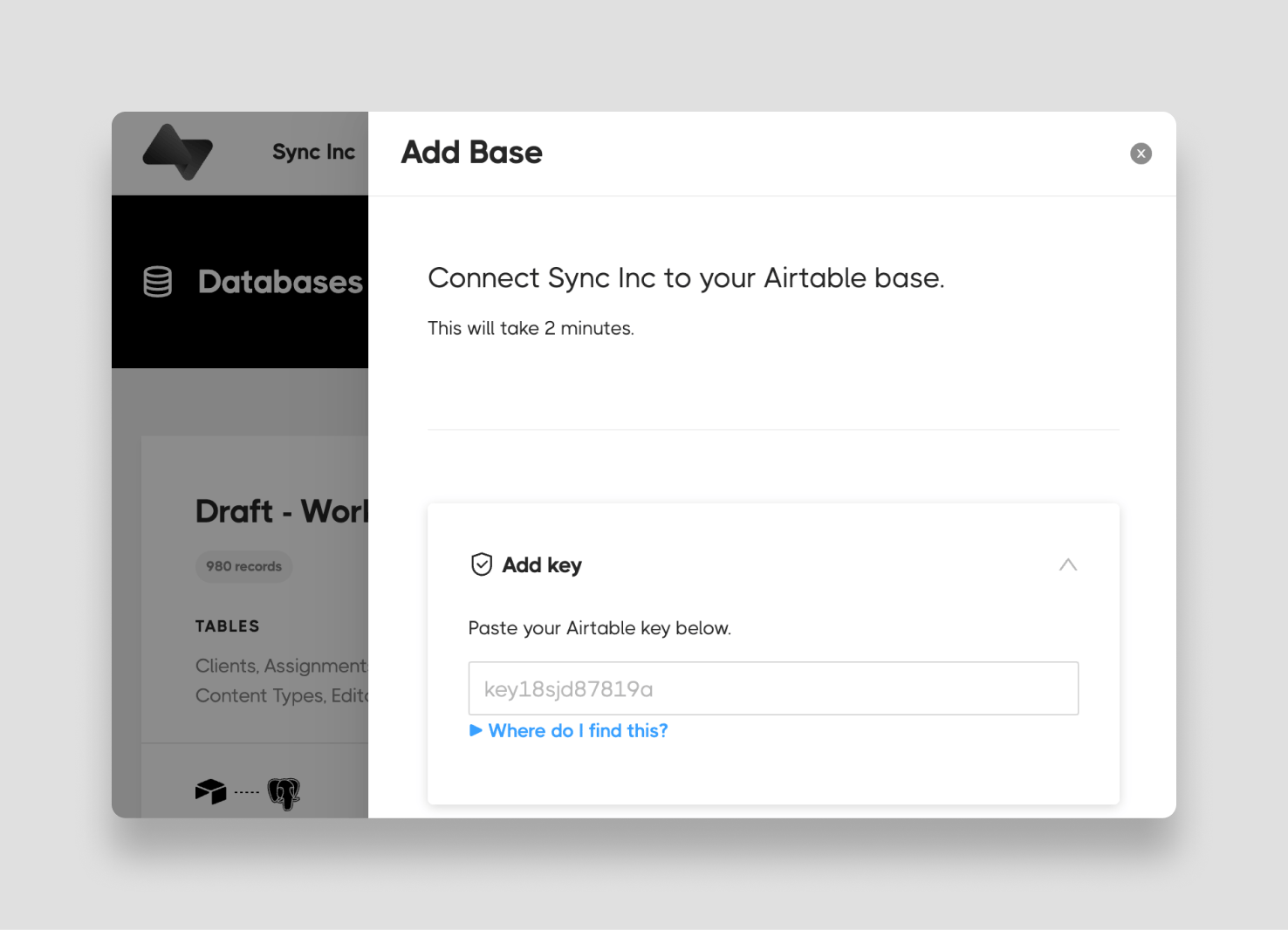Open the Databases section heading

[x=280, y=282]
